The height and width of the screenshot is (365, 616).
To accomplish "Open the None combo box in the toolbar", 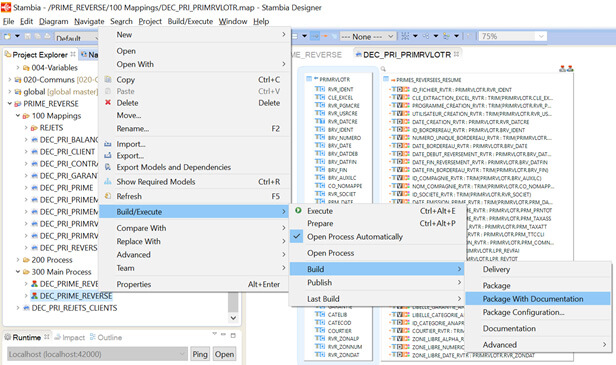I will click(x=367, y=37).
